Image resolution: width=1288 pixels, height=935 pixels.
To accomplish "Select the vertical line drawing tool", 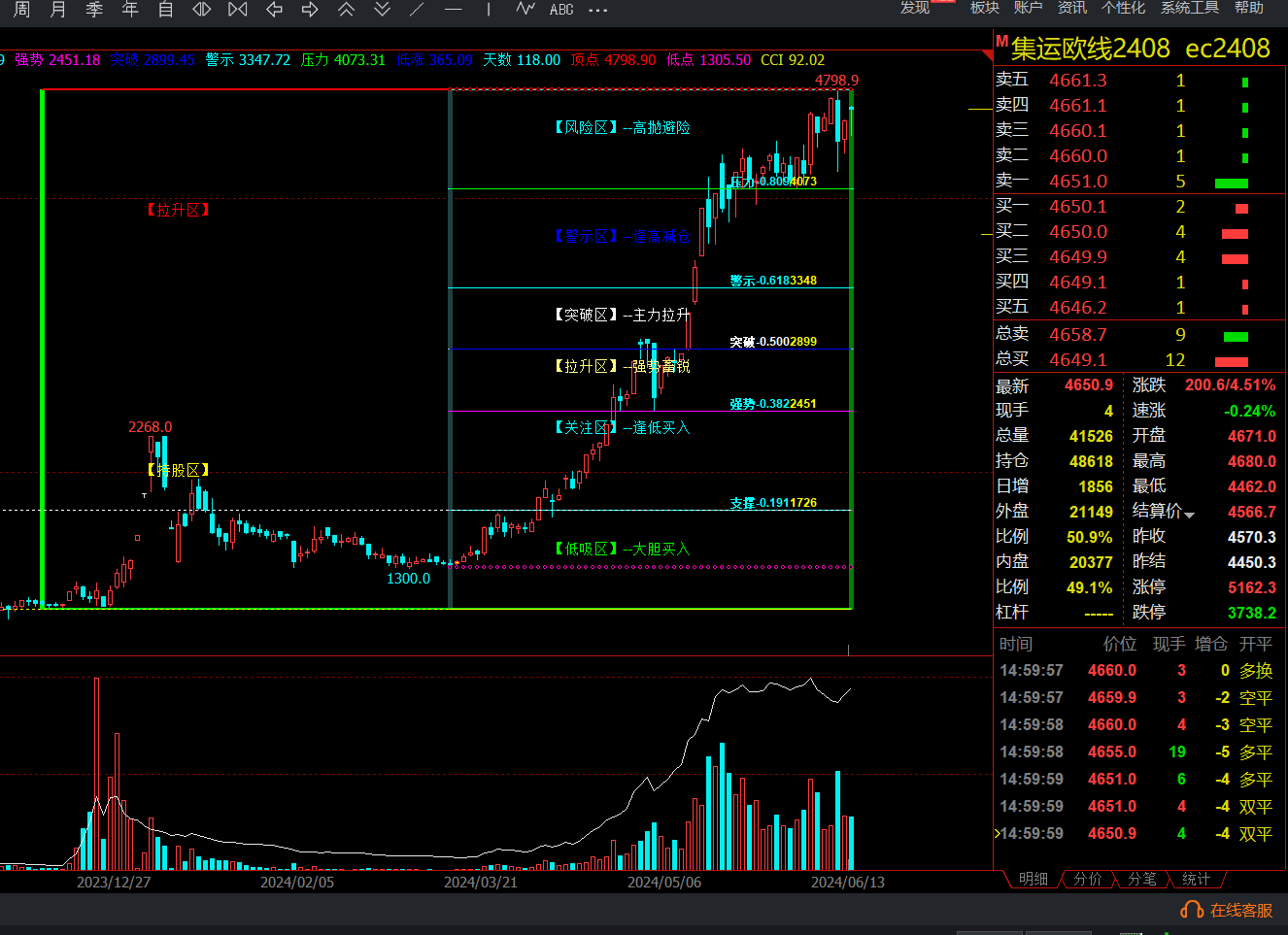I will point(489,9).
